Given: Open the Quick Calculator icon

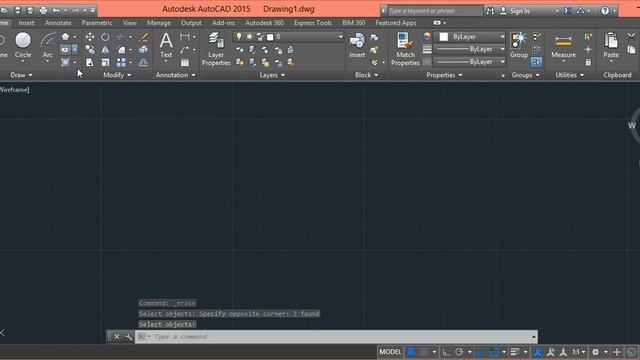Looking at the screenshot, I should click(x=588, y=62).
